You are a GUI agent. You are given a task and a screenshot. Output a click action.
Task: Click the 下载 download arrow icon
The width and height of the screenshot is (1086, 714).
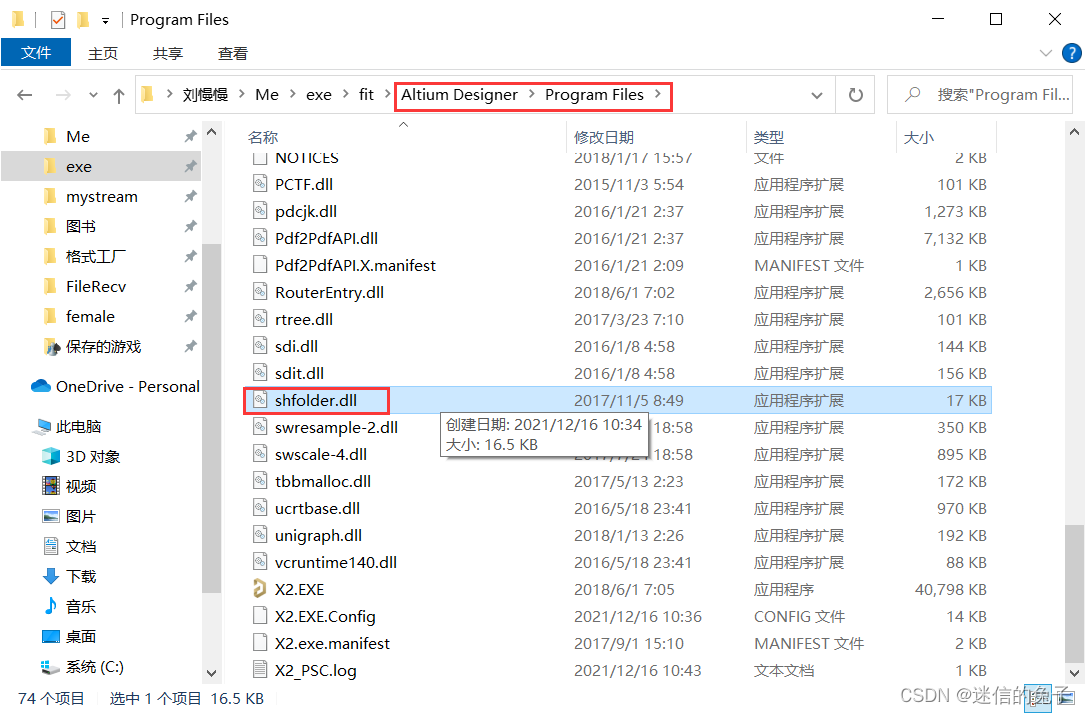click(x=51, y=576)
